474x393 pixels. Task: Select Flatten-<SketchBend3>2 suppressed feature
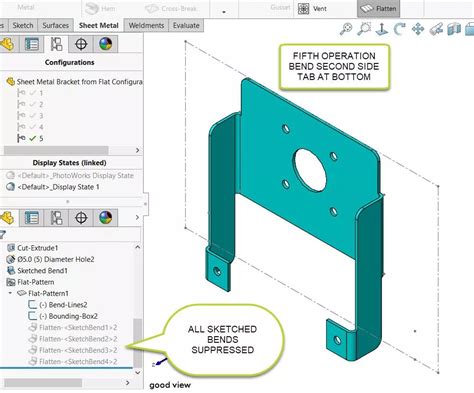[x=73, y=350]
